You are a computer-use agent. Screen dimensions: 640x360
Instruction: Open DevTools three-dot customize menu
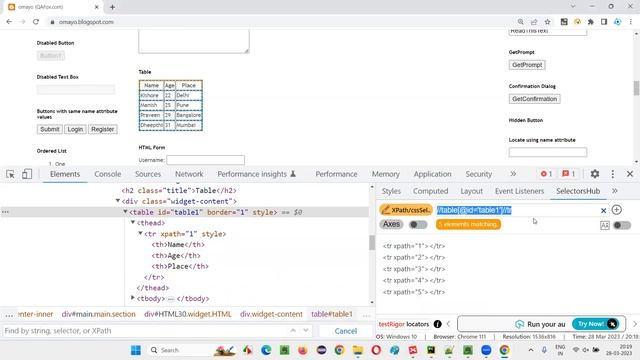pyautogui.click(x=613, y=174)
